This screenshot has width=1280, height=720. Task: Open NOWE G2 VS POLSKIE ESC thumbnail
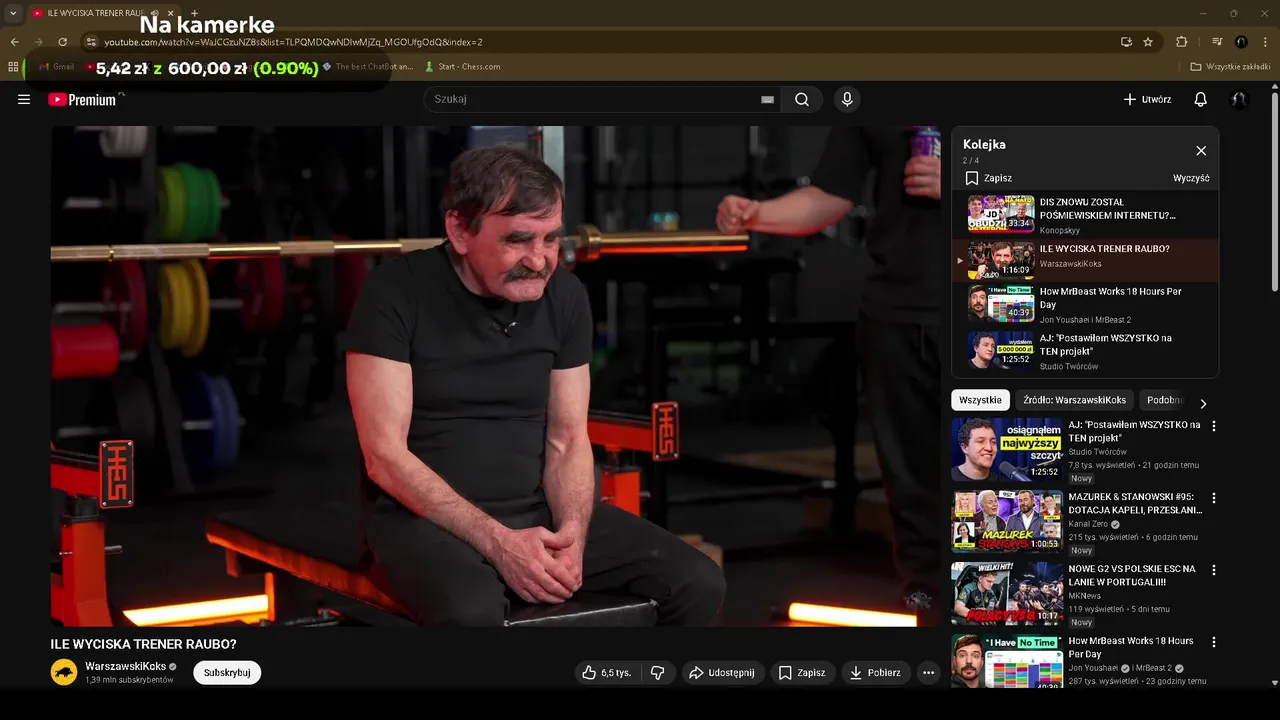click(x=1007, y=593)
